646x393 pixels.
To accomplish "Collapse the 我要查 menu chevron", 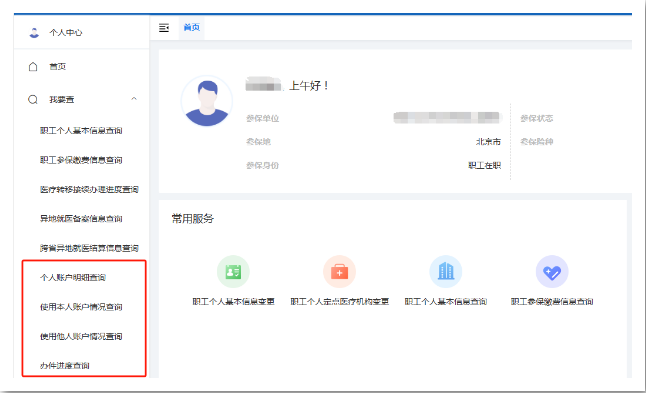I will tap(134, 99).
